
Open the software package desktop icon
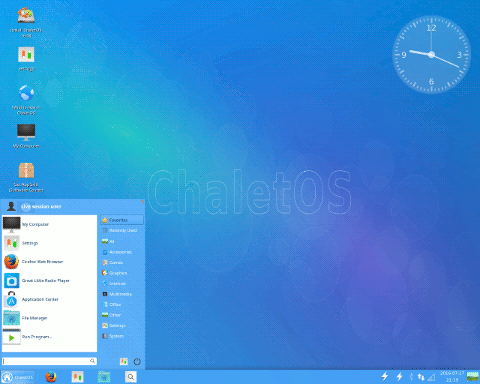pos(26,177)
